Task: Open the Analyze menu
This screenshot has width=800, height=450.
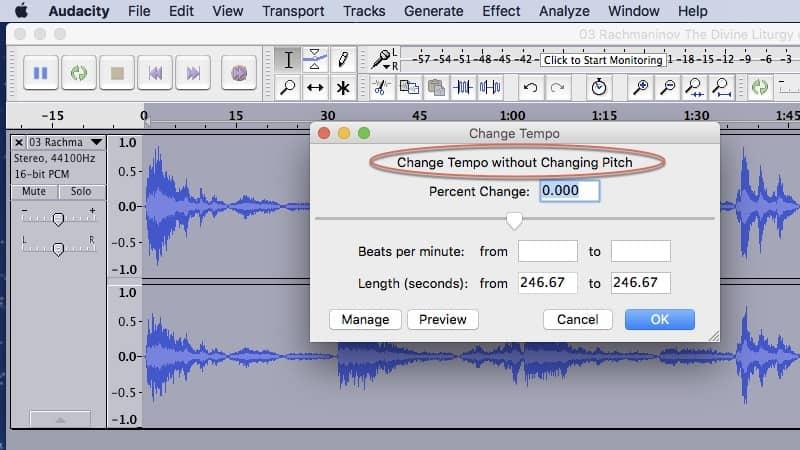Action: coord(564,11)
